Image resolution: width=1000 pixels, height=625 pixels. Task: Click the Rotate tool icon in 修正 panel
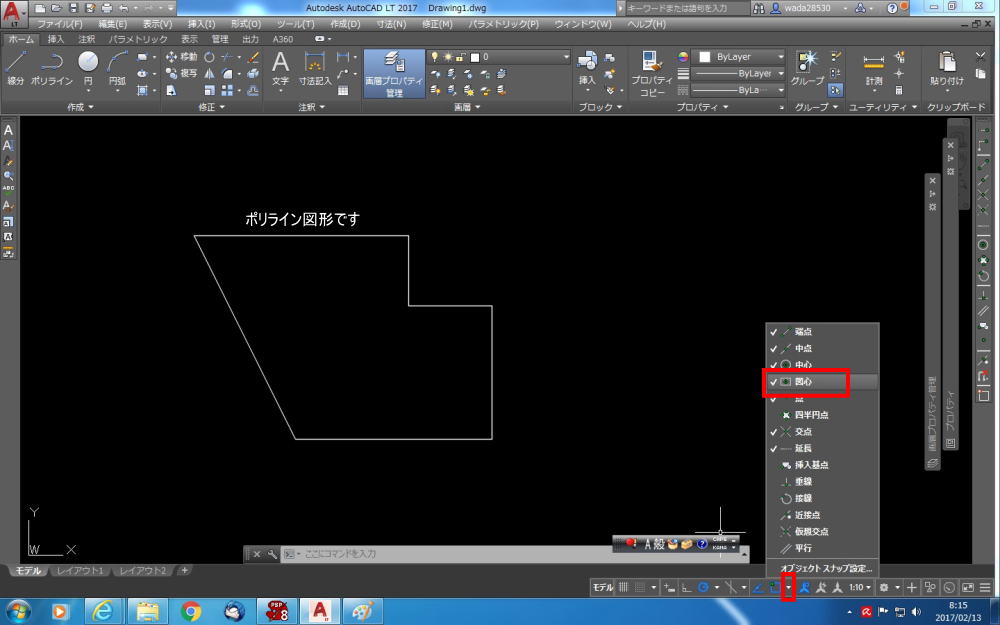(209, 57)
